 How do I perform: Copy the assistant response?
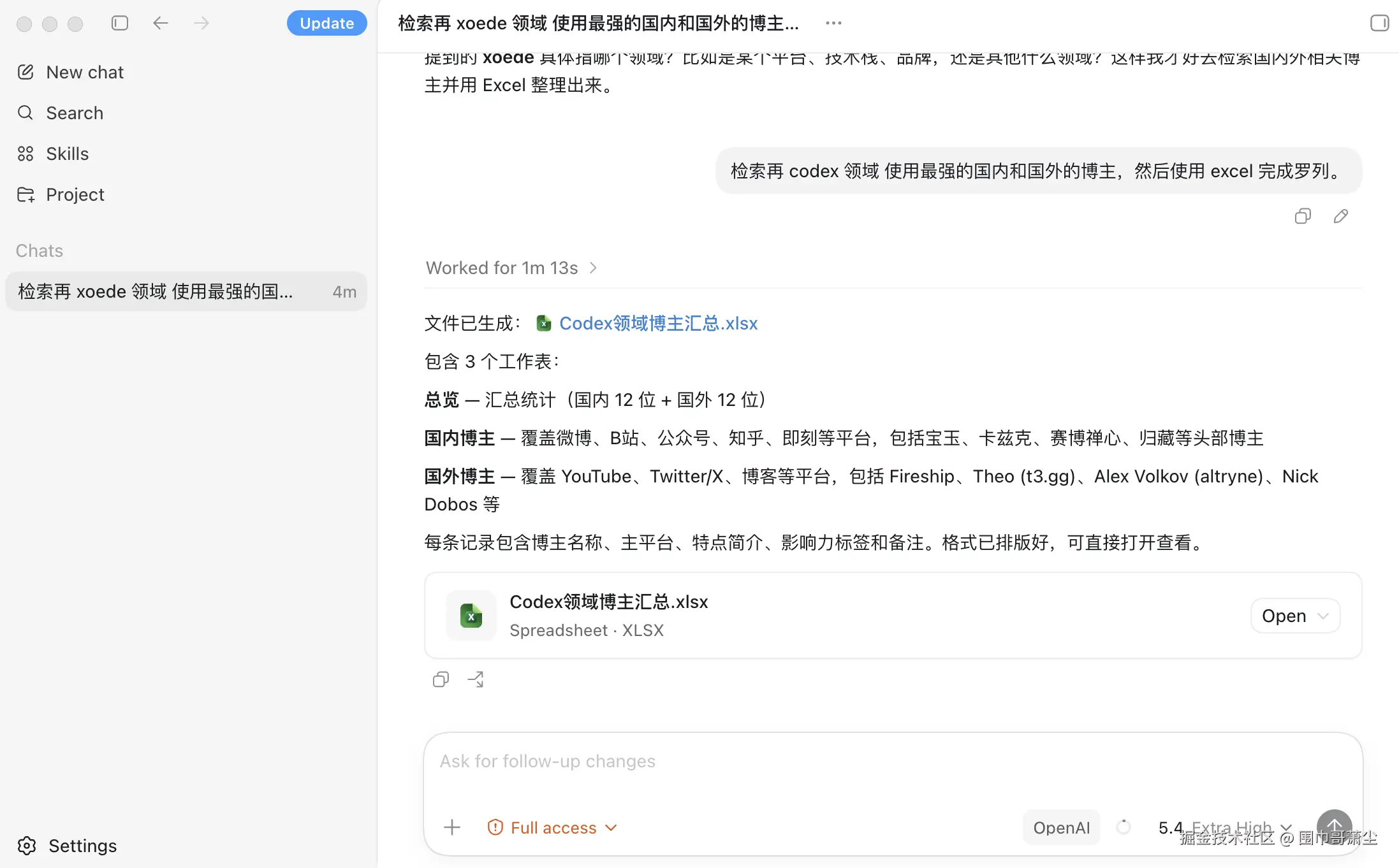[441, 679]
